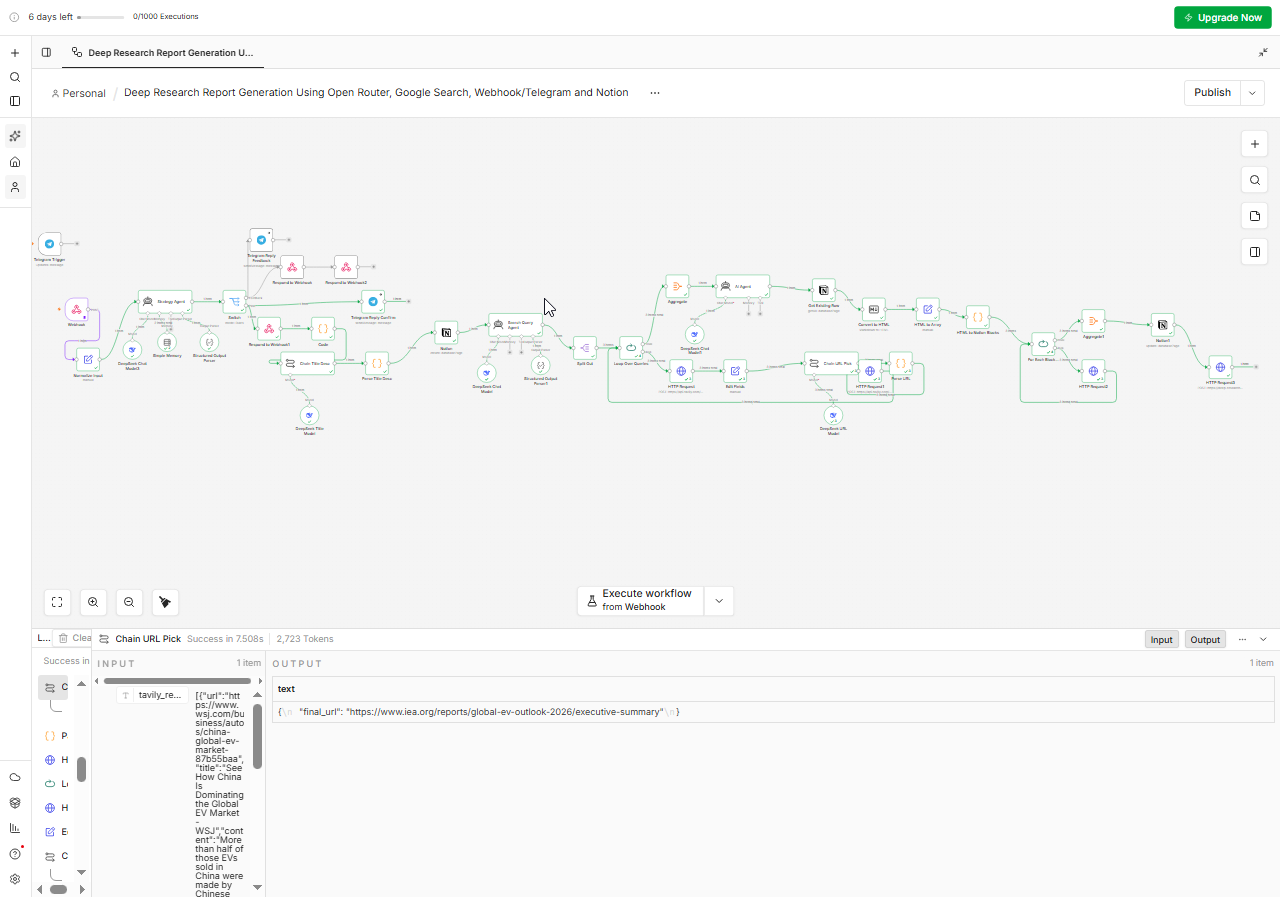This screenshot has width=1280, height=897.
Task: Zoom in on the workflow canvas
Action: pos(93,602)
